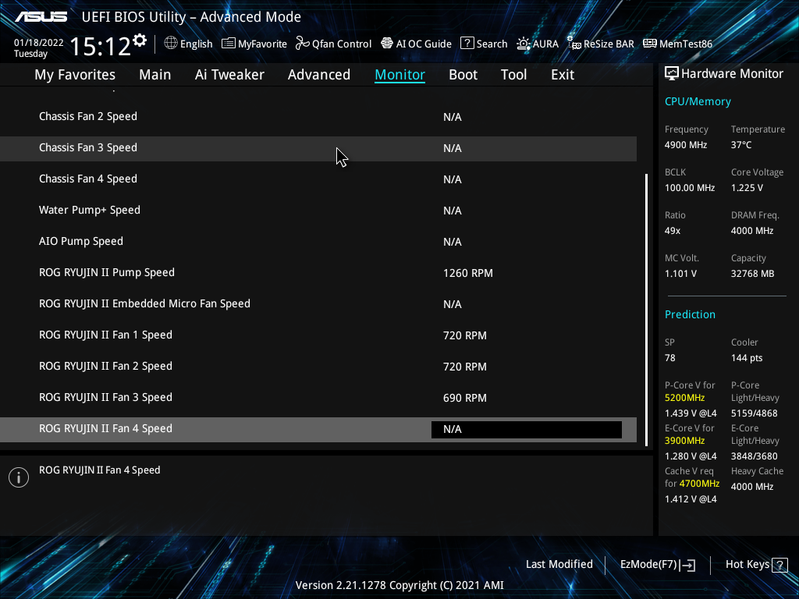This screenshot has width=799, height=599.
Task: Select ROG RYUJIN II Pump Speed row
Action: pyautogui.click(x=318, y=273)
